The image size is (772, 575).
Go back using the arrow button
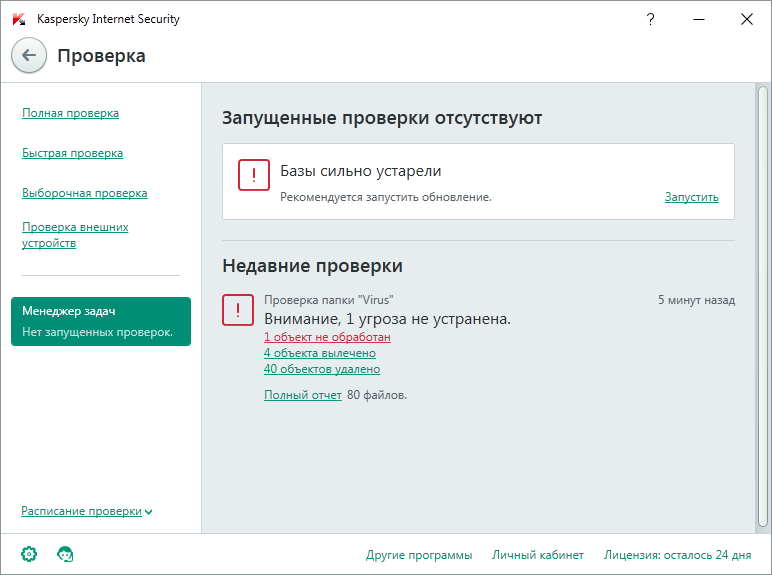point(29,56)
